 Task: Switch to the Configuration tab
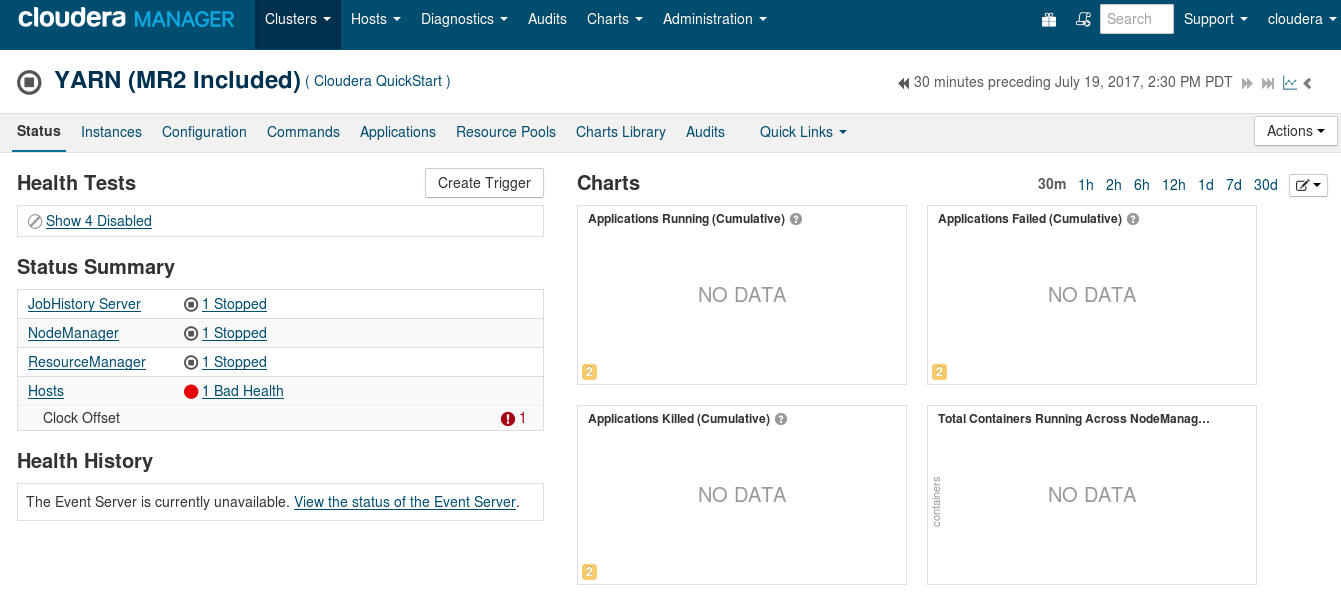204,131
